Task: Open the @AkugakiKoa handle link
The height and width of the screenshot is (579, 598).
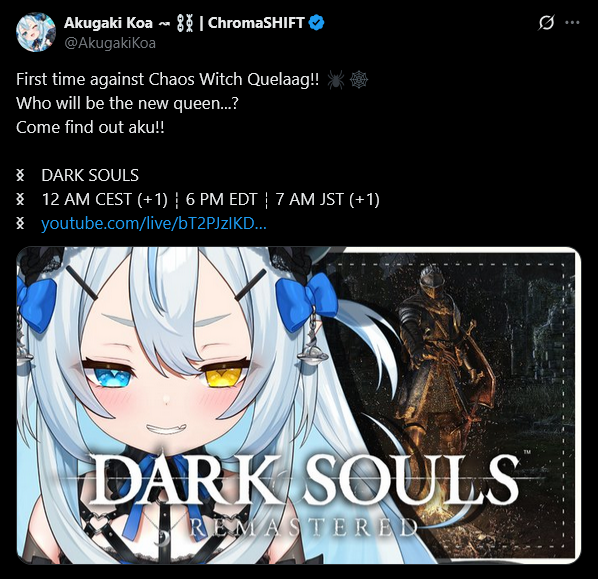Action: (x=110, y=43)
